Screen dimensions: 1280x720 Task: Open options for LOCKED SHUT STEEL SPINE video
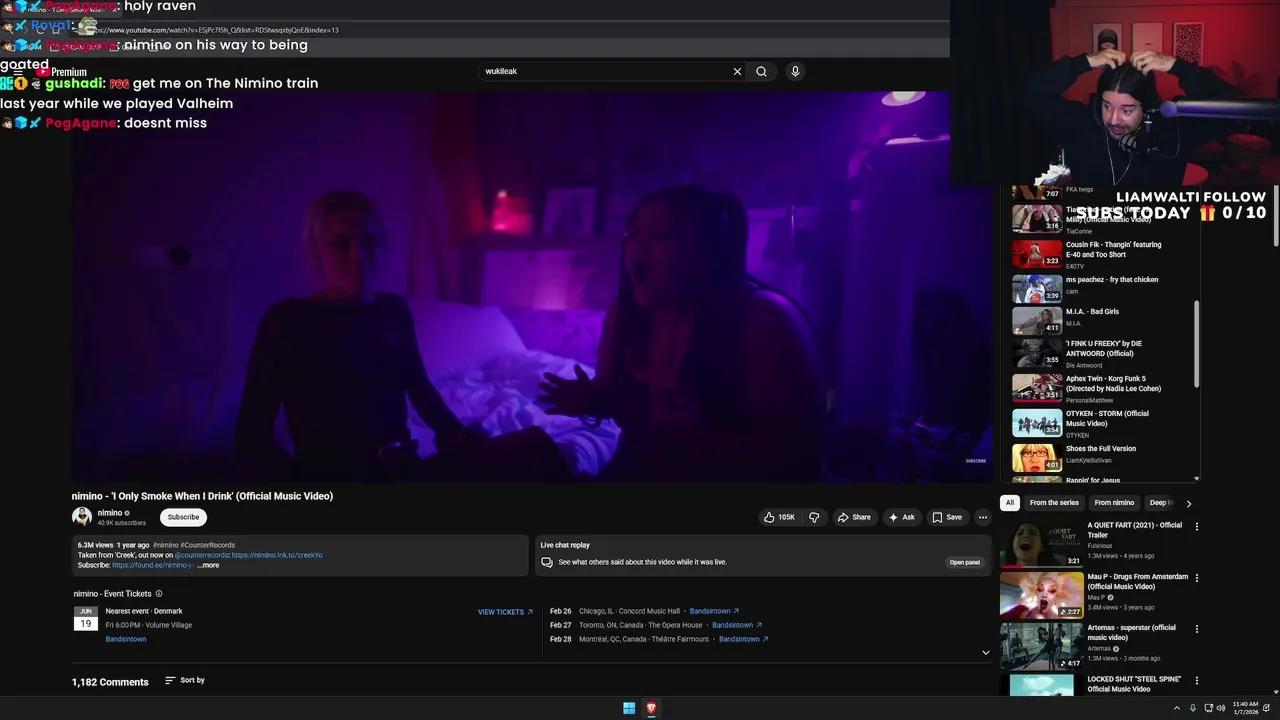pos(1197,680)
